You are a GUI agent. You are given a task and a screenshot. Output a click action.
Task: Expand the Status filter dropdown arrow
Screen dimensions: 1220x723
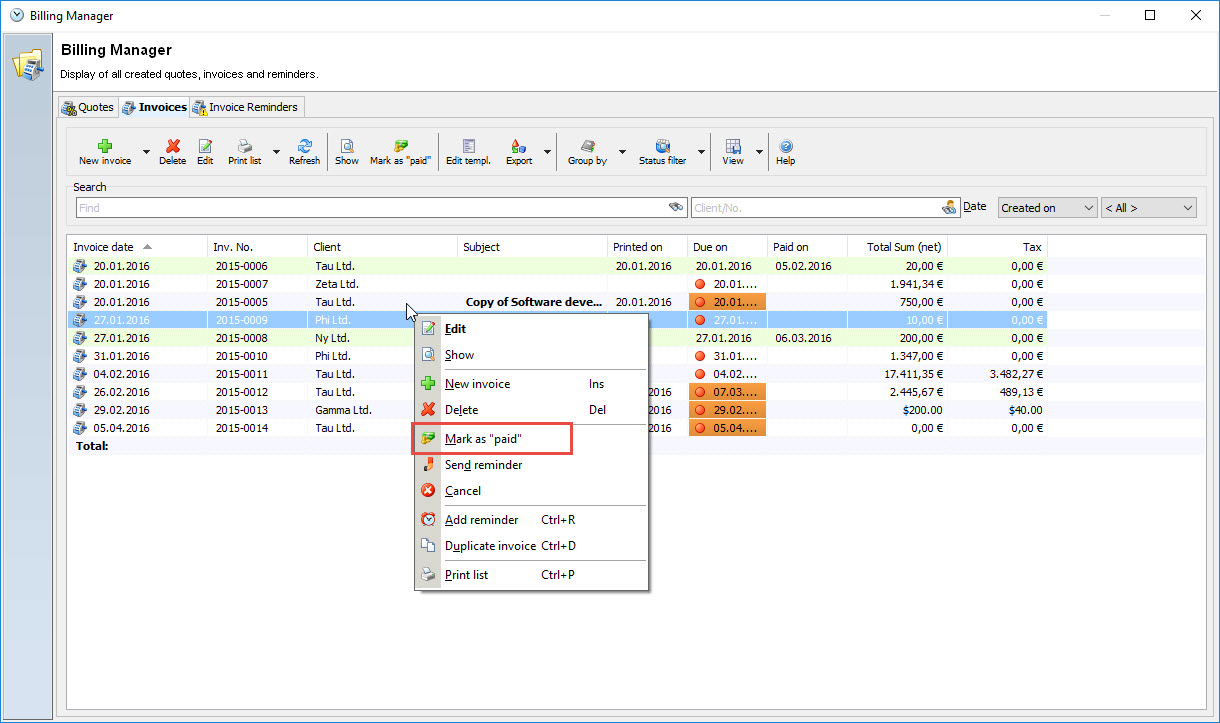point(701,153)
